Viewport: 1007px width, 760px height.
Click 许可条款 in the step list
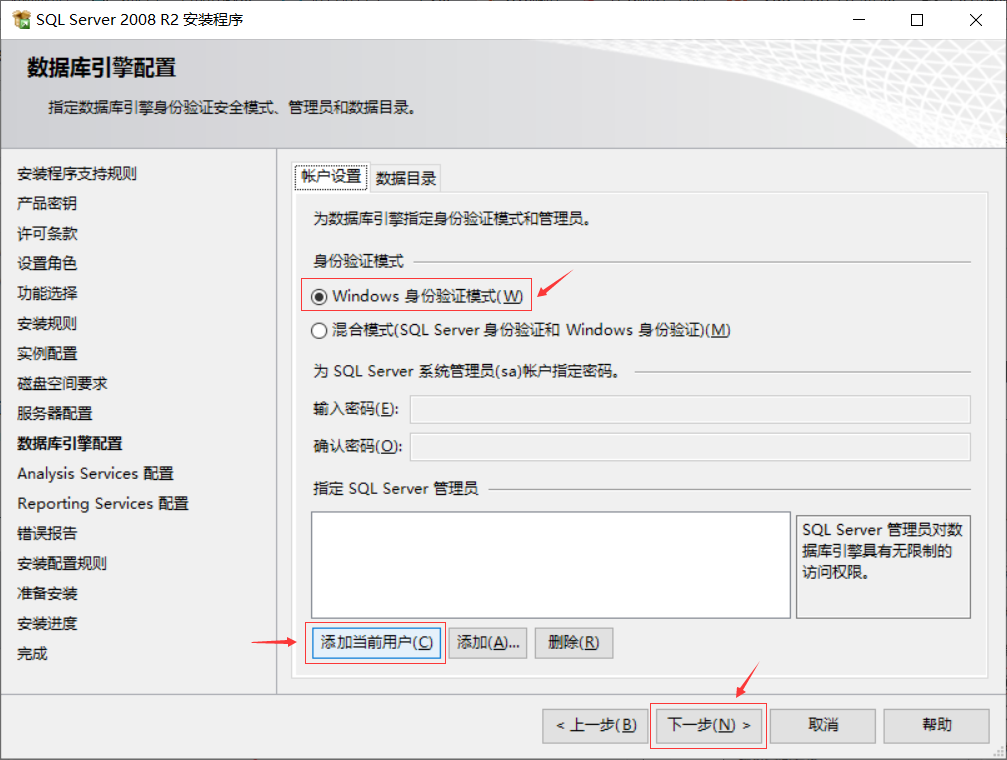(47, 234)
